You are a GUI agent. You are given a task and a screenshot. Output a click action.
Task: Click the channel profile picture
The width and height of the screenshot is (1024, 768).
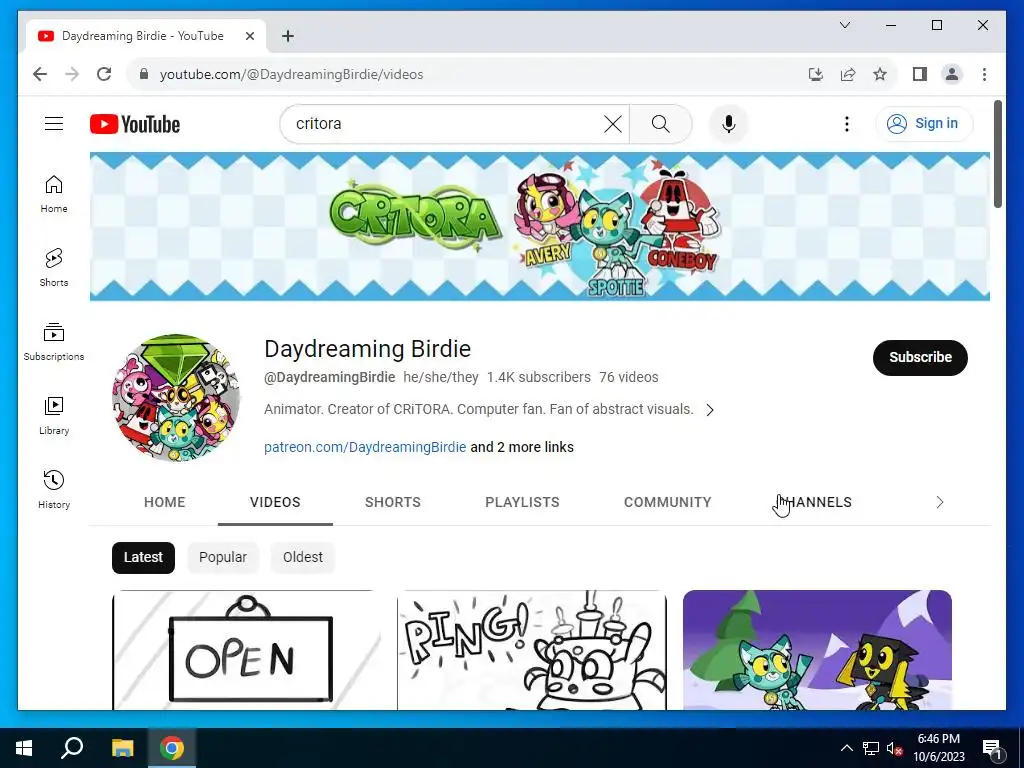pos(176,398)
